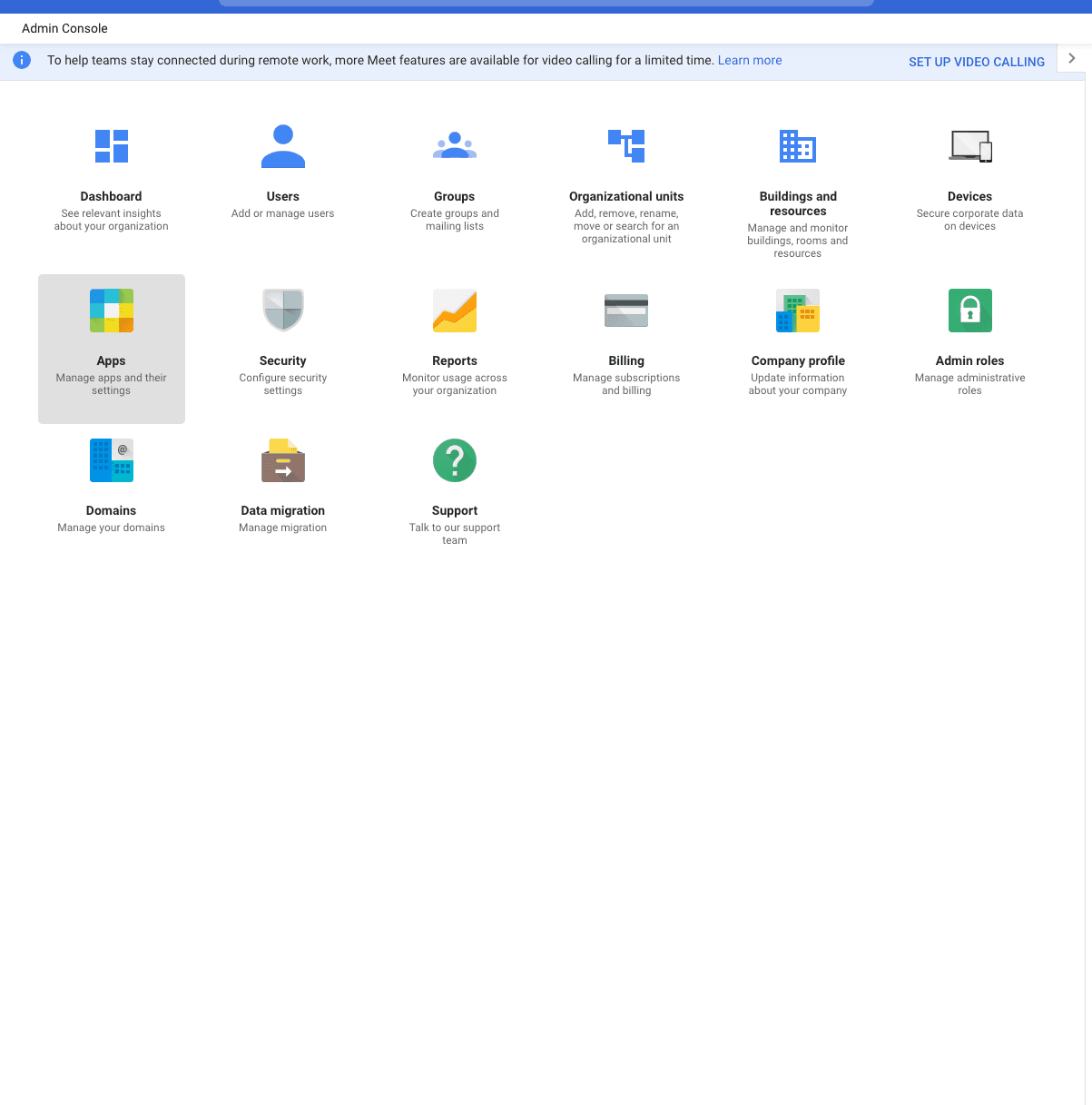1092x1105 pixels.
Task: Click 'Create groups and mailing lists' text
Action: tap(455, 220)
